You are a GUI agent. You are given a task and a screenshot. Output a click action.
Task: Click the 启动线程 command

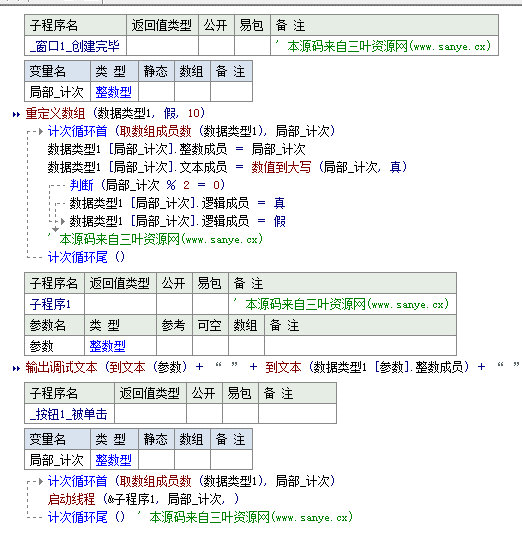tap(71, 499)
